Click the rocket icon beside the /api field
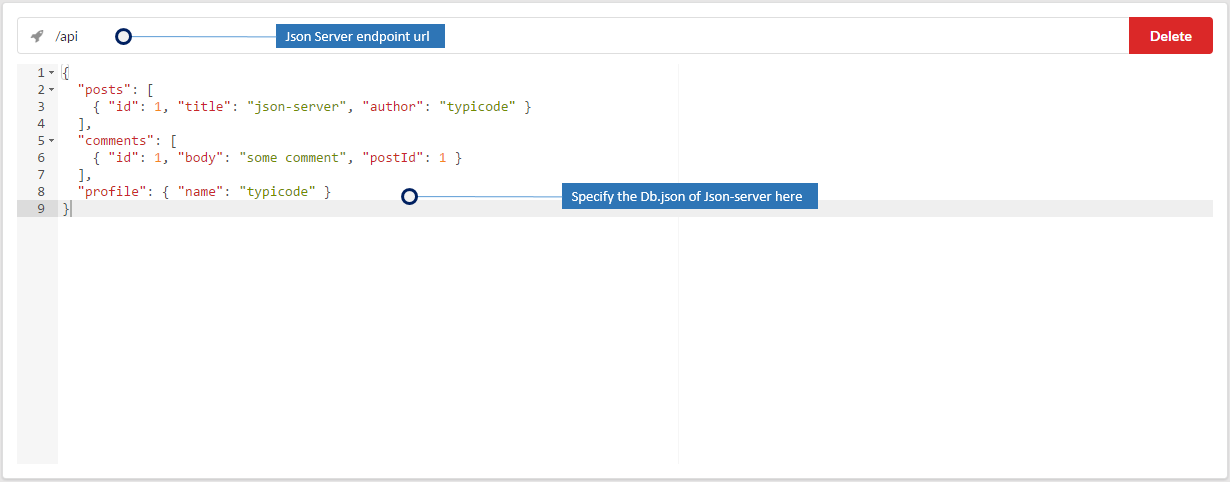 click(x=37, y=36)
